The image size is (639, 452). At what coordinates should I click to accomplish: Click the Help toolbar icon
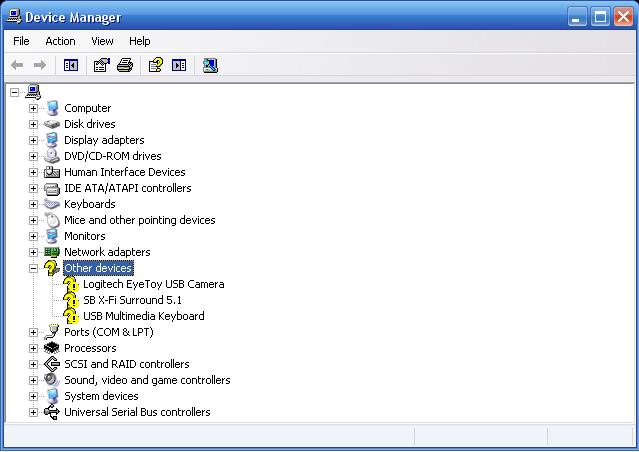click(x=156, y=65)
